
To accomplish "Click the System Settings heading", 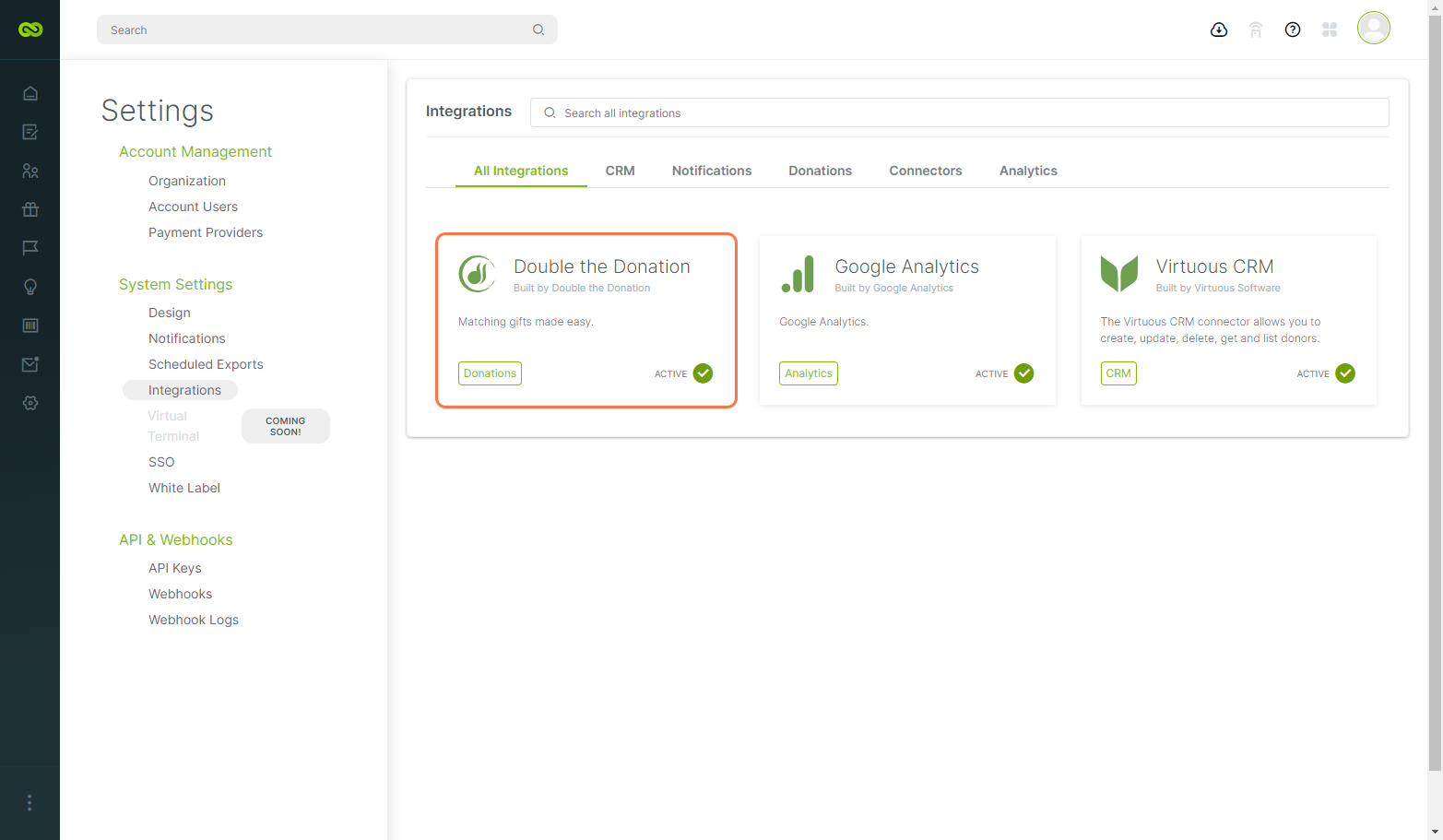I will tap(176, 284).
